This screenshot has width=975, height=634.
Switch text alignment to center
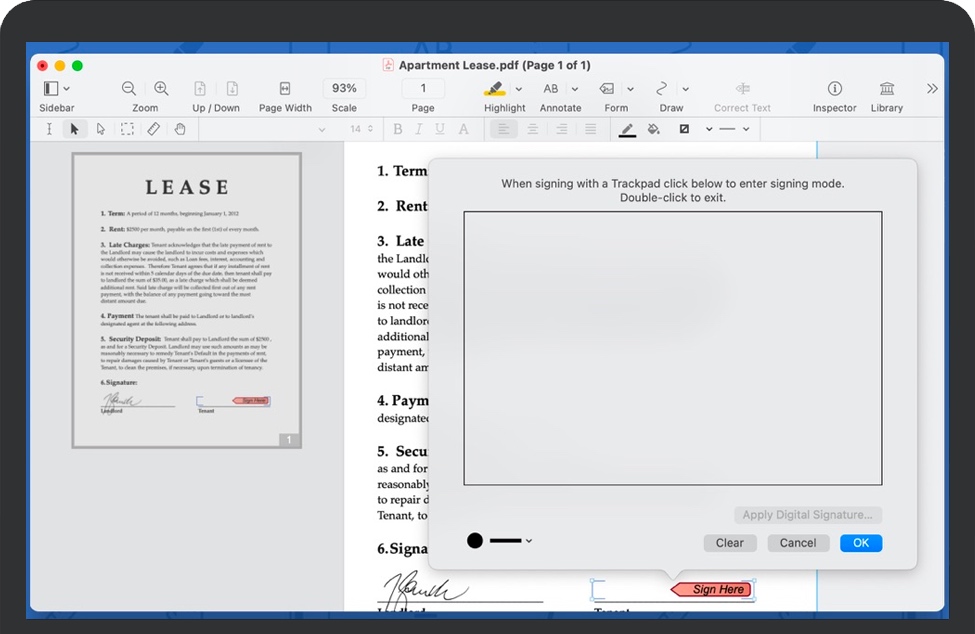point(532,128)
